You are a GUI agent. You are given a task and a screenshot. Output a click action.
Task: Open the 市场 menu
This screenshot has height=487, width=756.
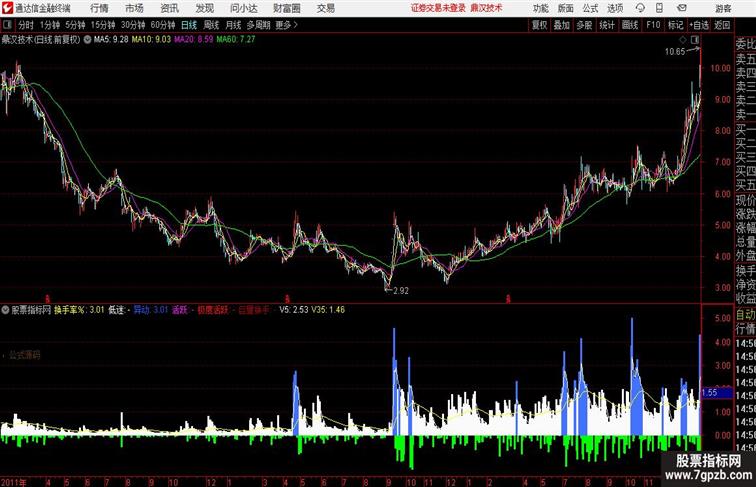click(x=135, y=8)
